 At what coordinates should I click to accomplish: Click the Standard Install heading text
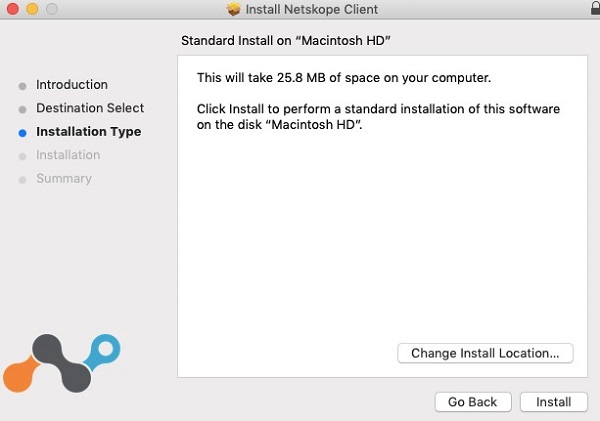[x=286, y=43]
